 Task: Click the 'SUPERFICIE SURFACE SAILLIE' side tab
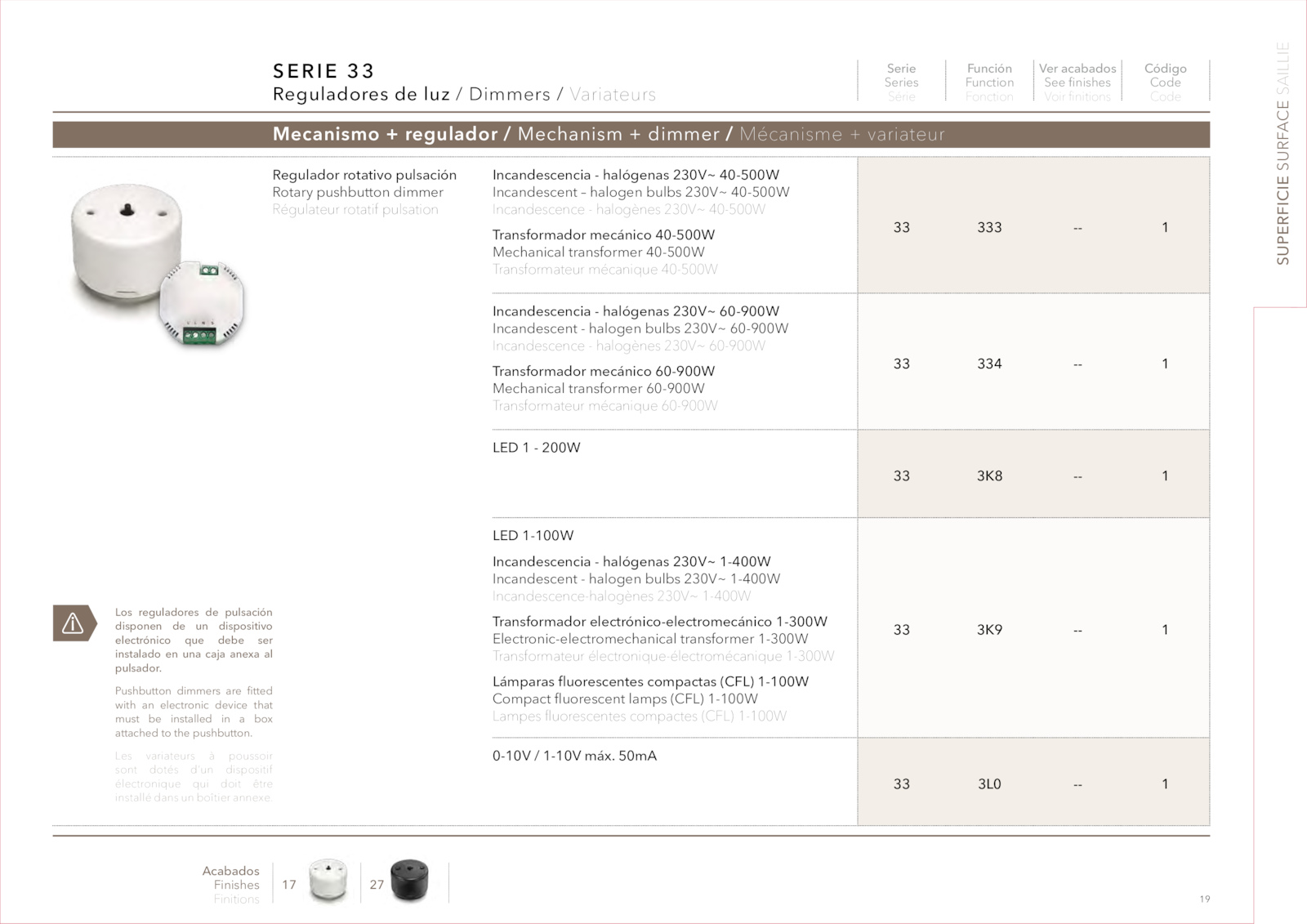pos(1282,153)
